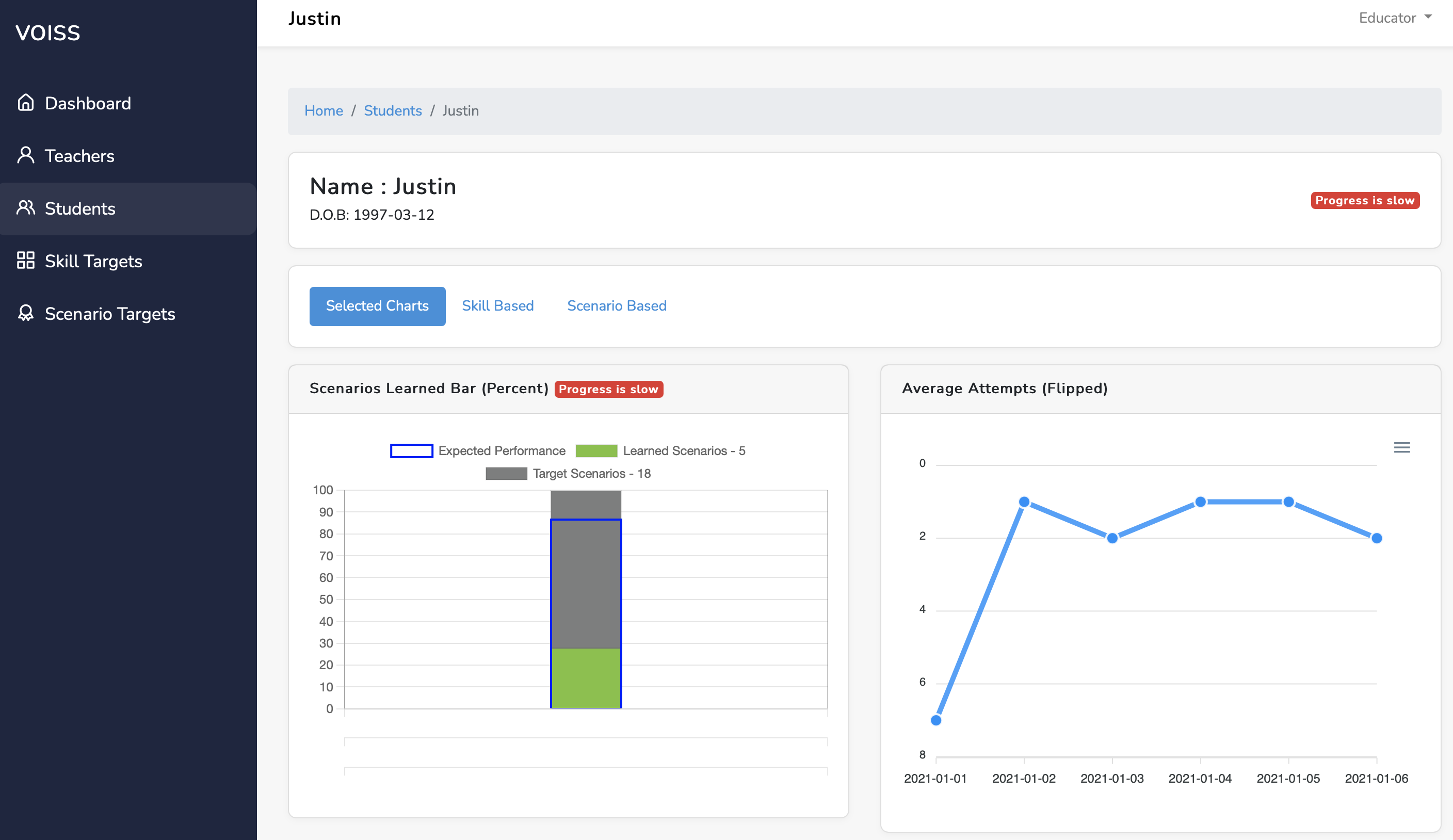This screenshot has height=840, width=1453.
Task: Click the Dashboard home icon
Action: pos(25,103)
